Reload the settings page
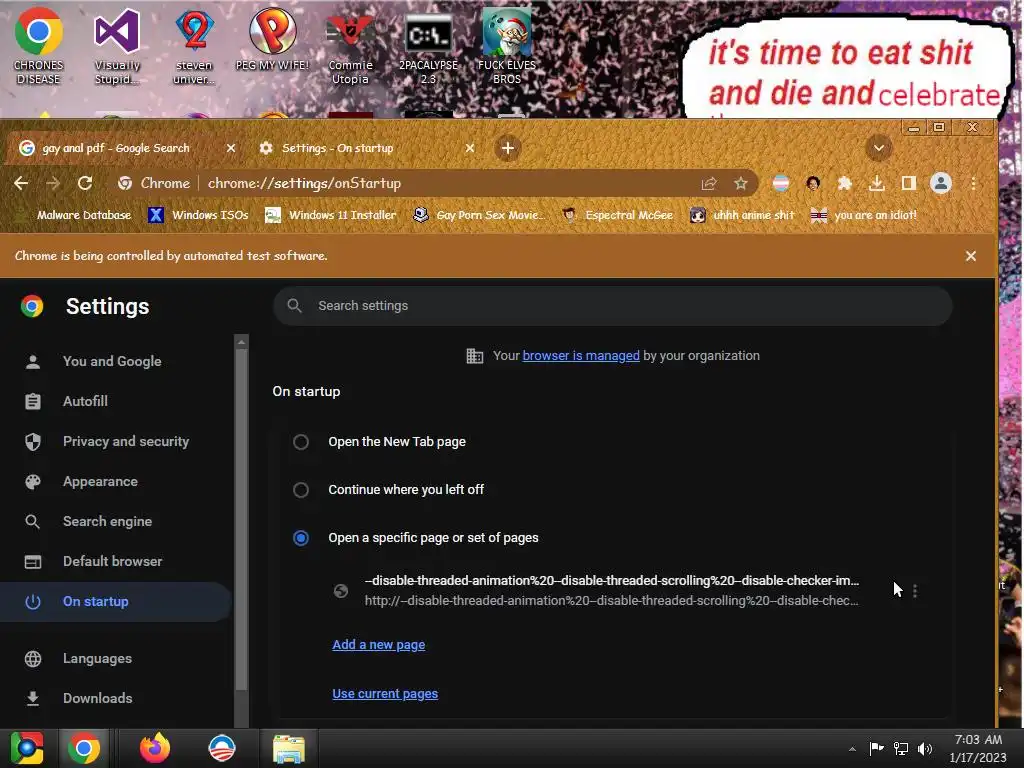 coord(85,184)
